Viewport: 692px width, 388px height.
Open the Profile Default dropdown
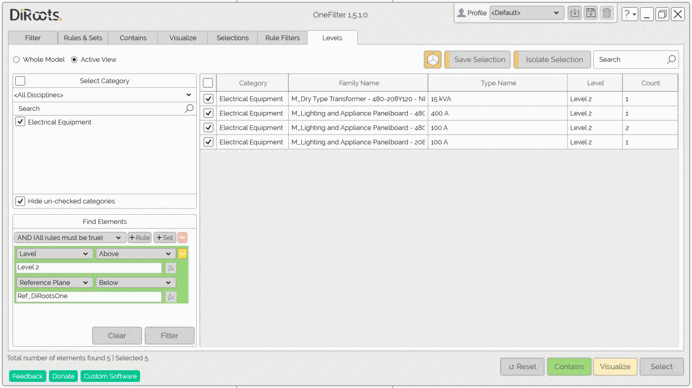pos(526,13)
